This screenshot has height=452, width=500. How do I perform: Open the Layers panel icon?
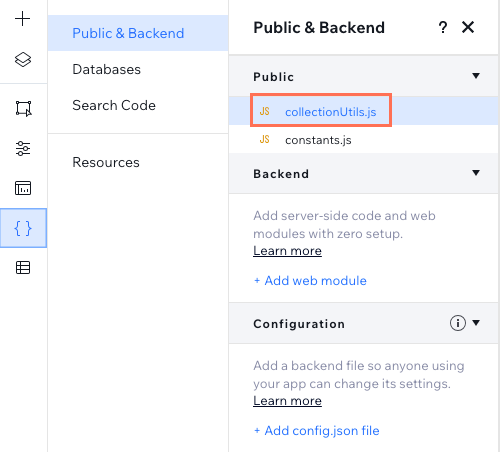pos(23,60)
